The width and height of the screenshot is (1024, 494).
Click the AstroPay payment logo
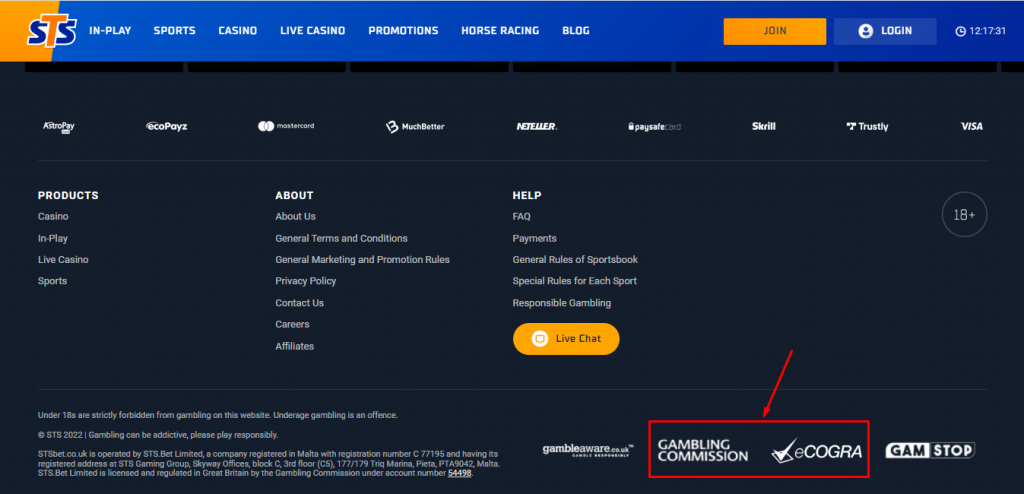(x=58, y=127)
